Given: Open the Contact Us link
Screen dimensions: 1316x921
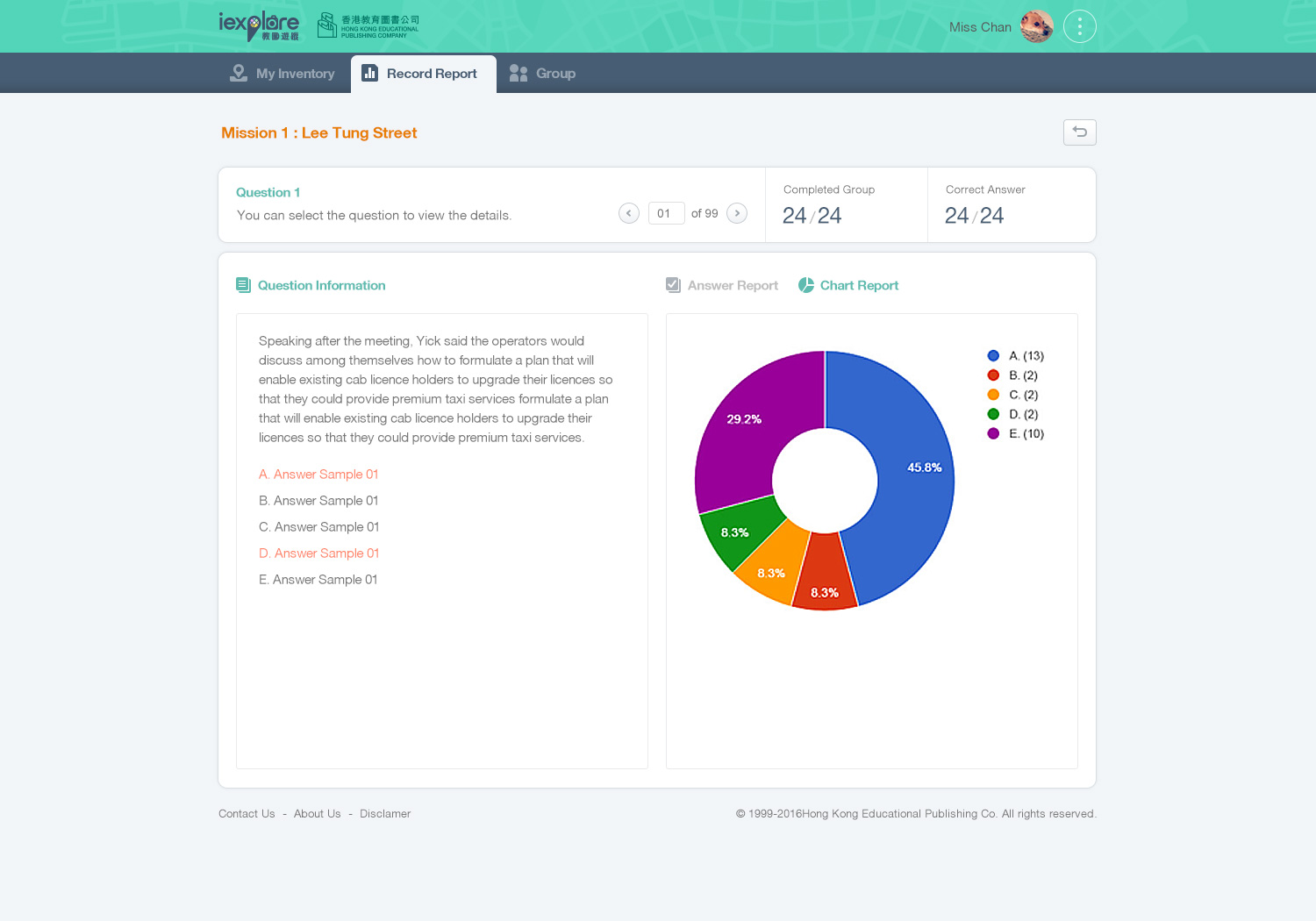Looking at the screenshot, I should 247,814.
